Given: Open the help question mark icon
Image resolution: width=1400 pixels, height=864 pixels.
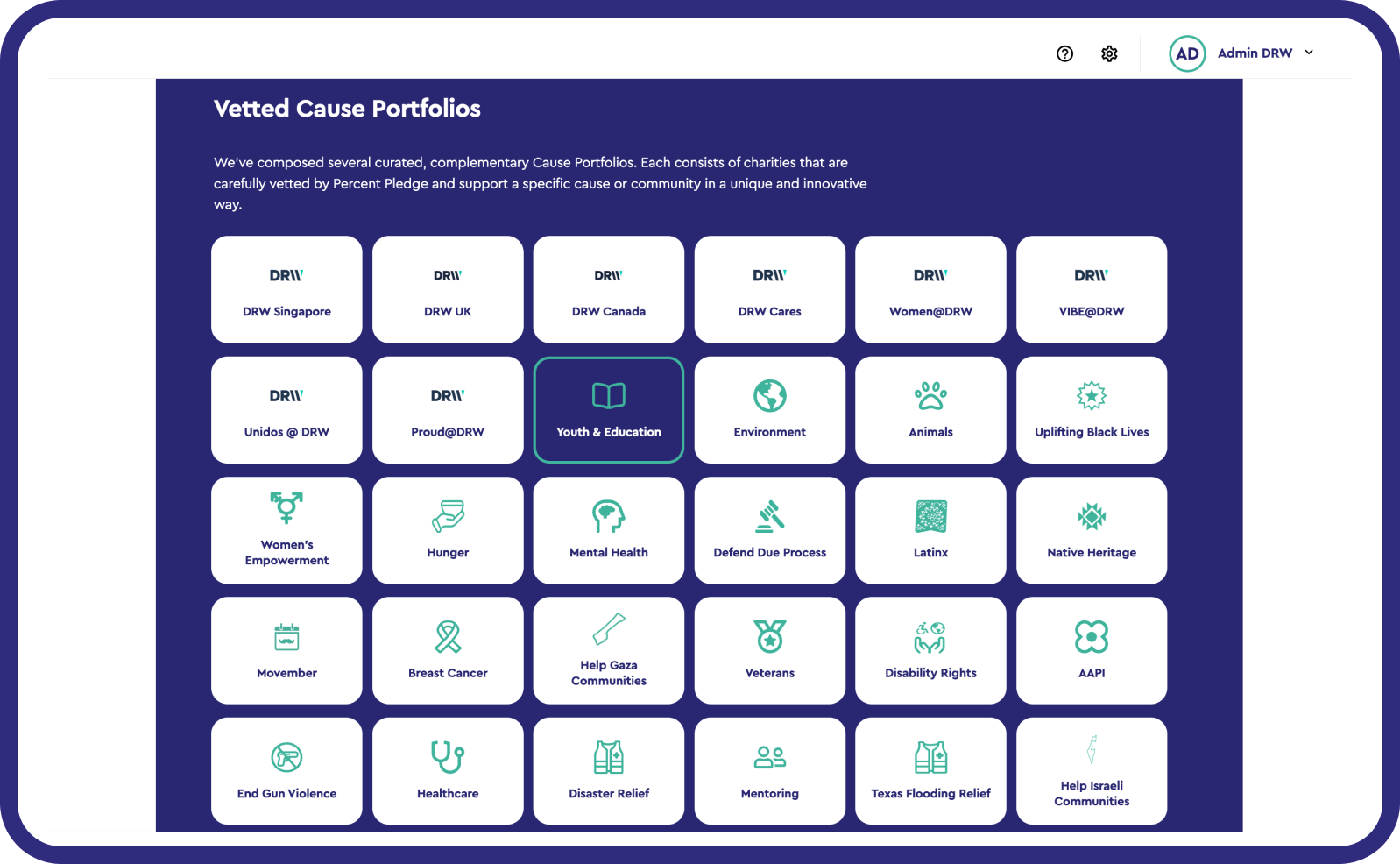Looking at the screenshot, I should [1064, 53].
